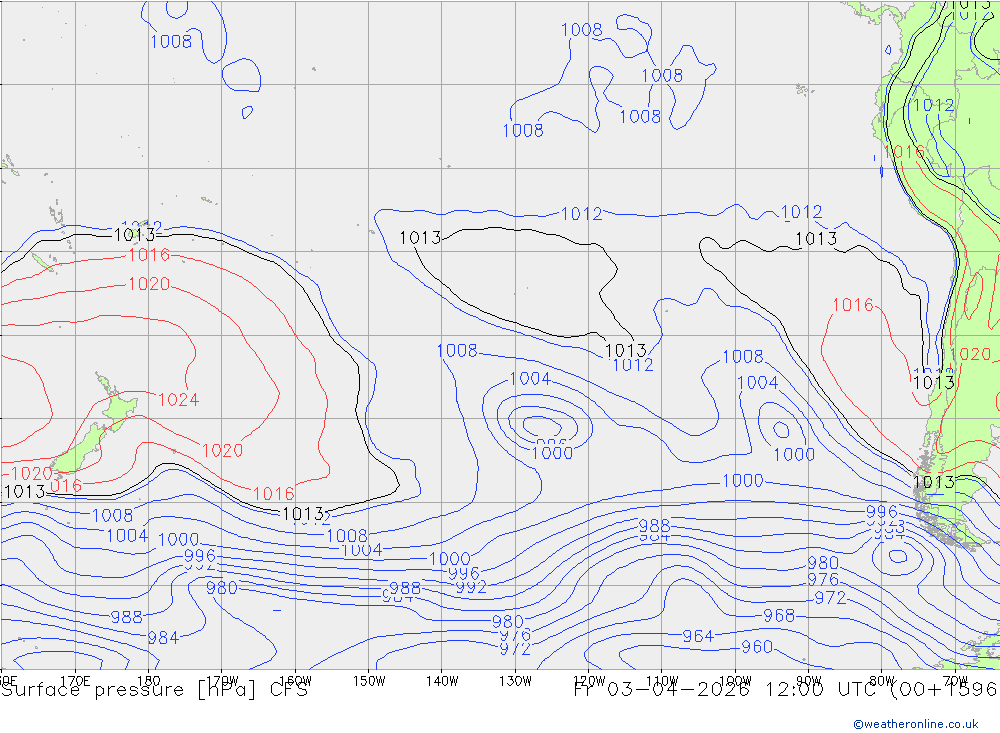Click the red 1024 isobar label
The height and width of the screenshot is (733, 1000).
pyautogui.click(x=179, y=400)
